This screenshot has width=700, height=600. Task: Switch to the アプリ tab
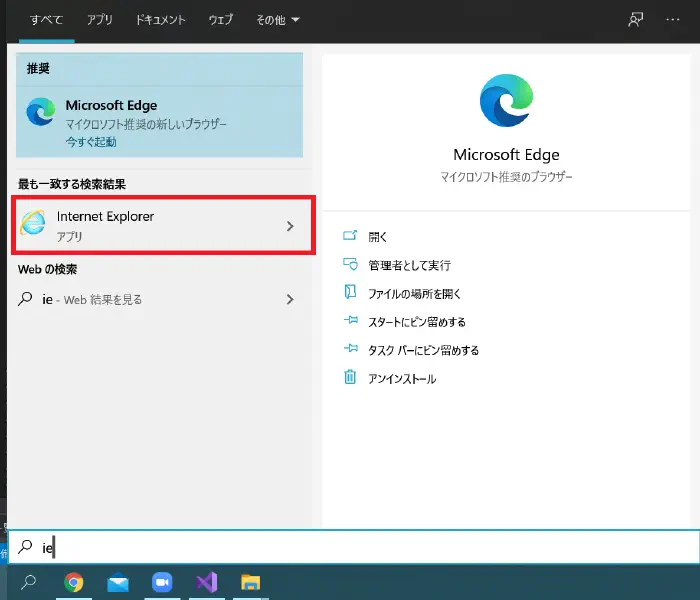click(x=100, y=20)
